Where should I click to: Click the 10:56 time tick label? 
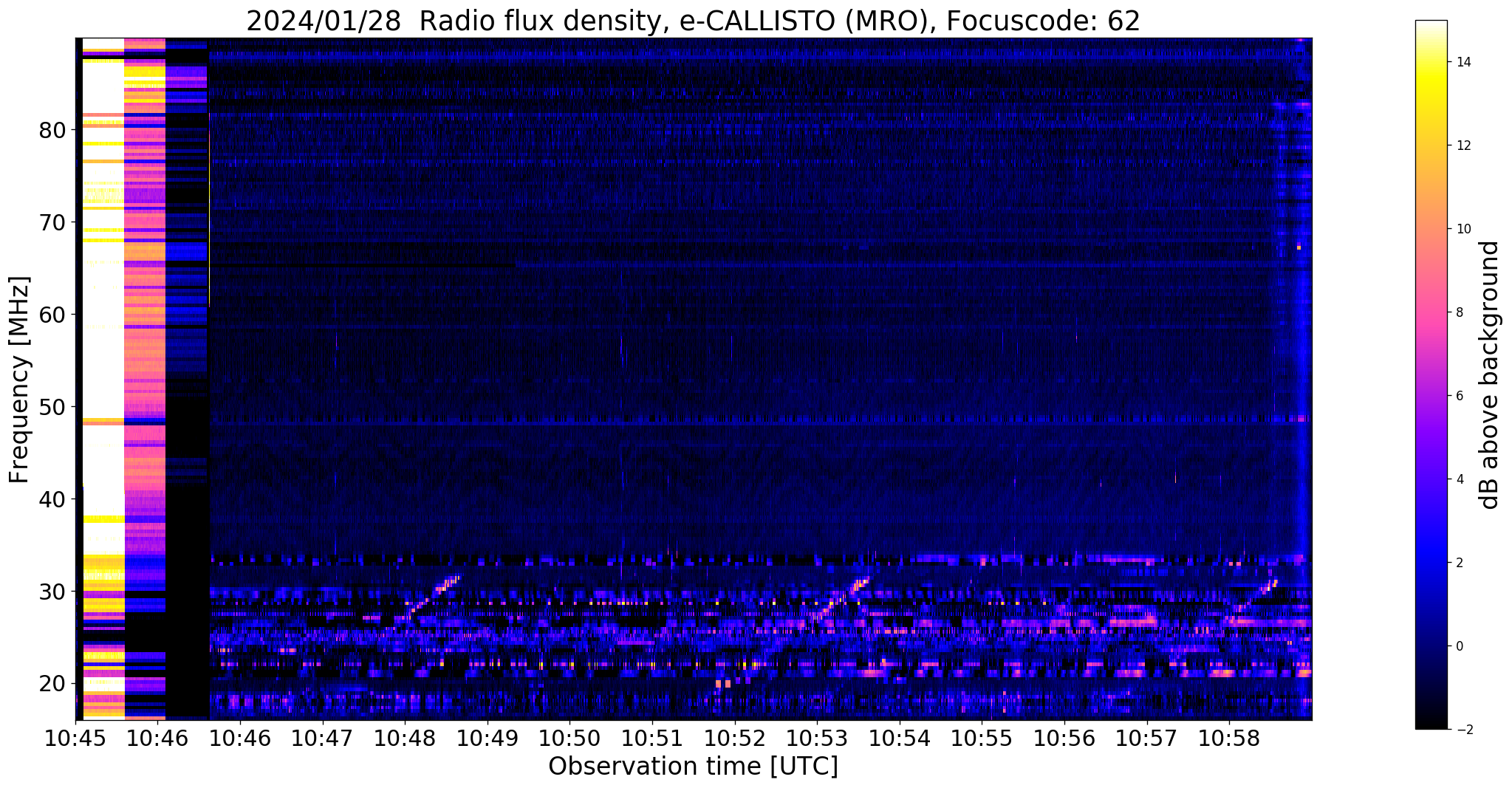coord(1064,739)
